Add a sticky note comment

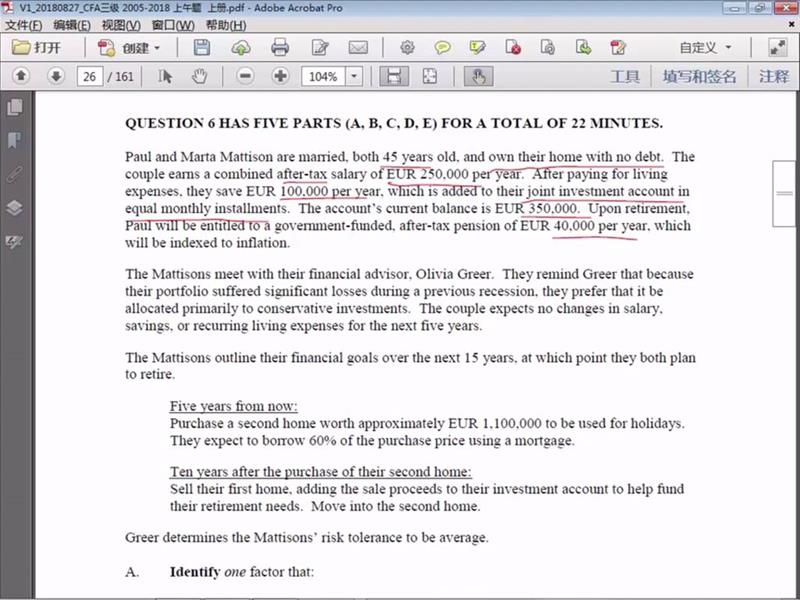tap(442, 48)
